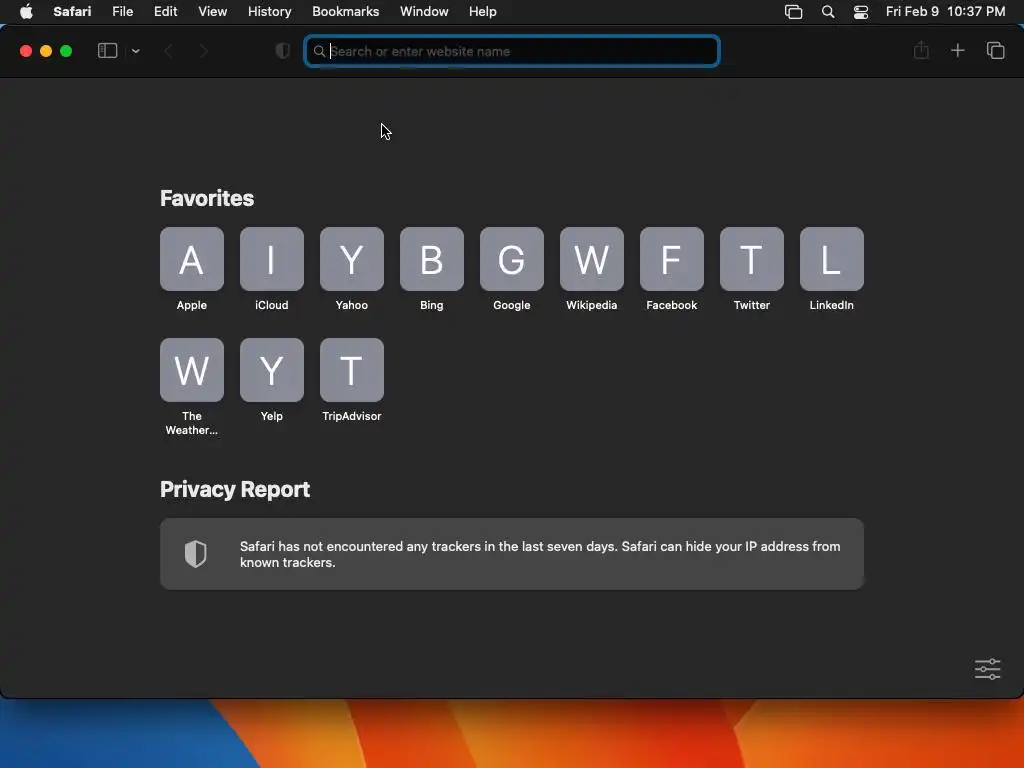Open the Facebook favorite tile

[x=671, y=259]
